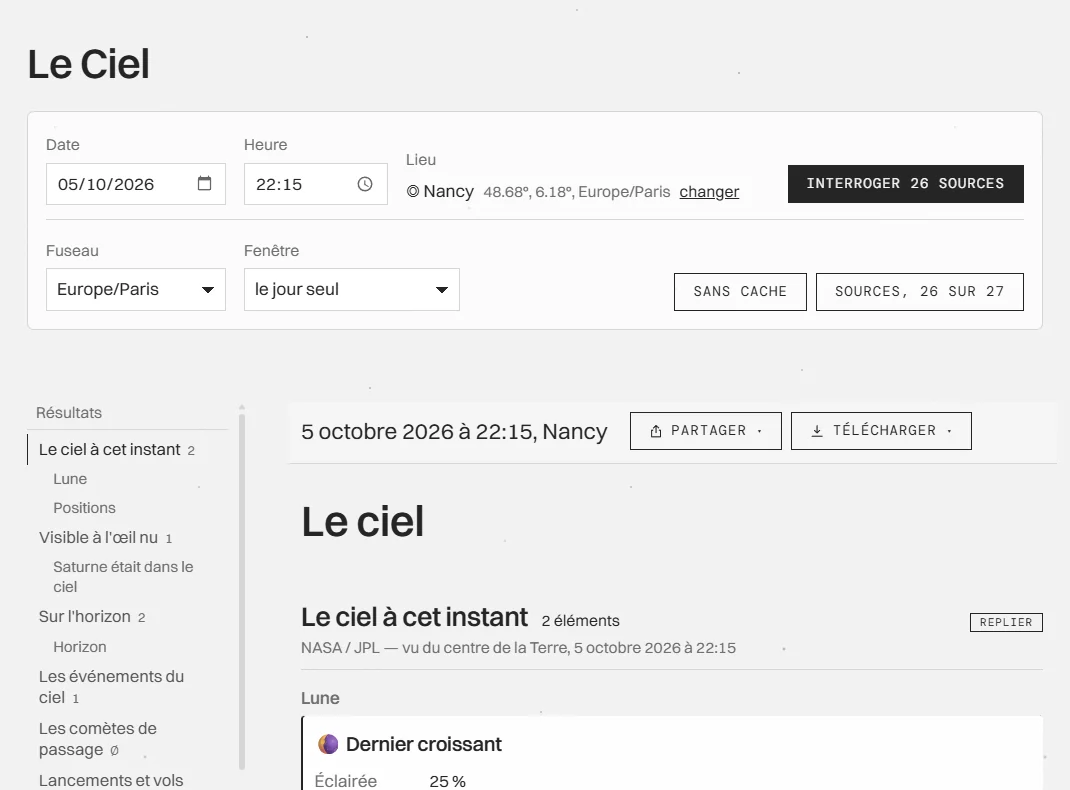1070x790 pixels.
Task: Open the calendar picker icon in Date field
Action: 204,184
